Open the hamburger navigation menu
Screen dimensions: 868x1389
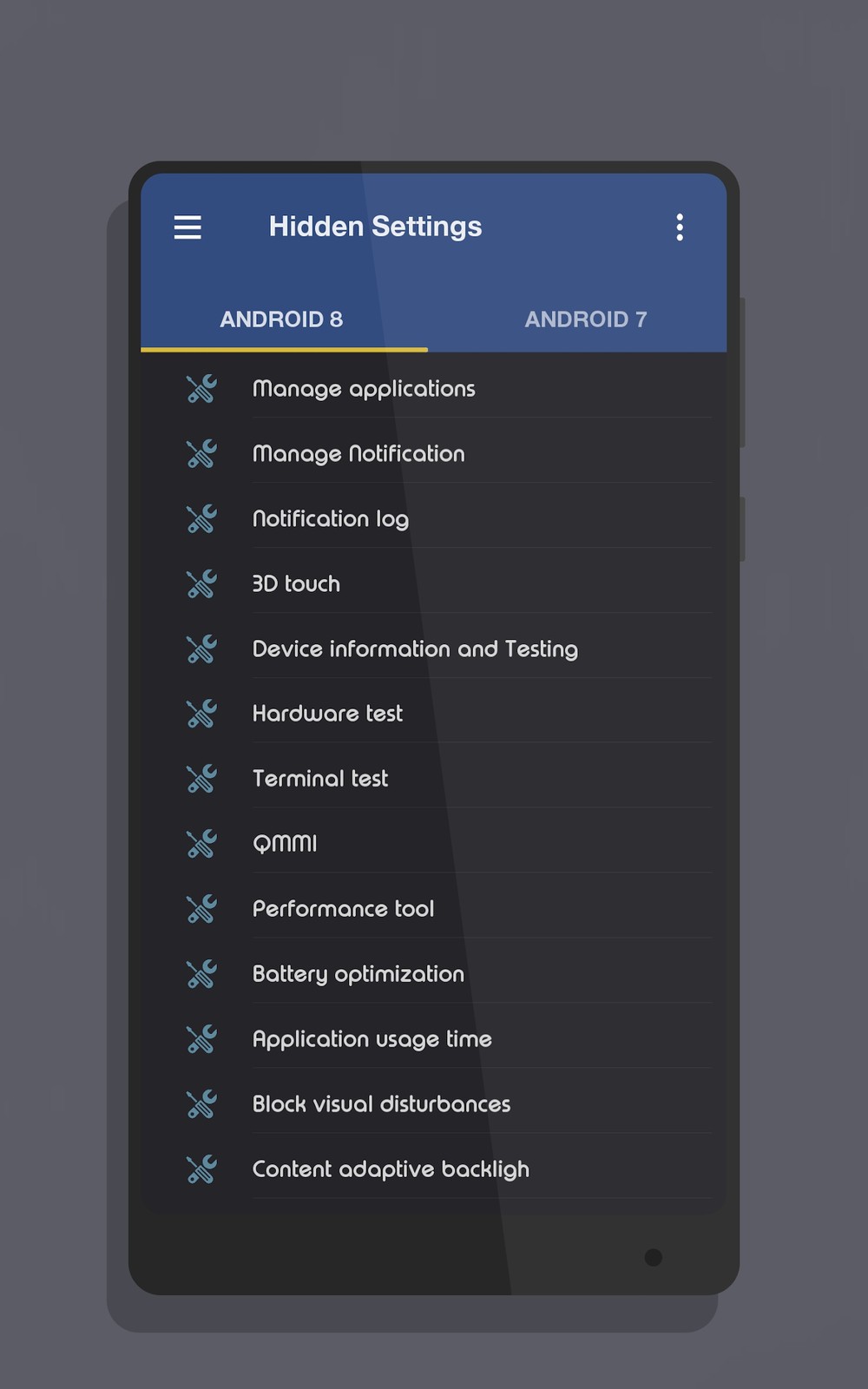tap(187, 227)
